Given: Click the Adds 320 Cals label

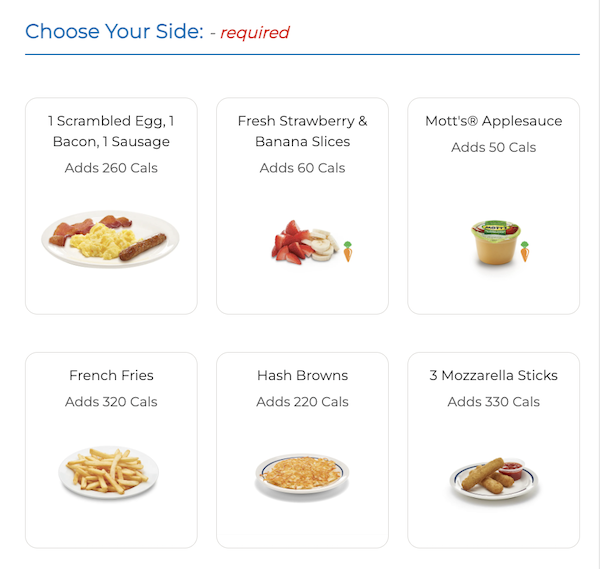Looking at the screenshot, I should coord(111,402).
